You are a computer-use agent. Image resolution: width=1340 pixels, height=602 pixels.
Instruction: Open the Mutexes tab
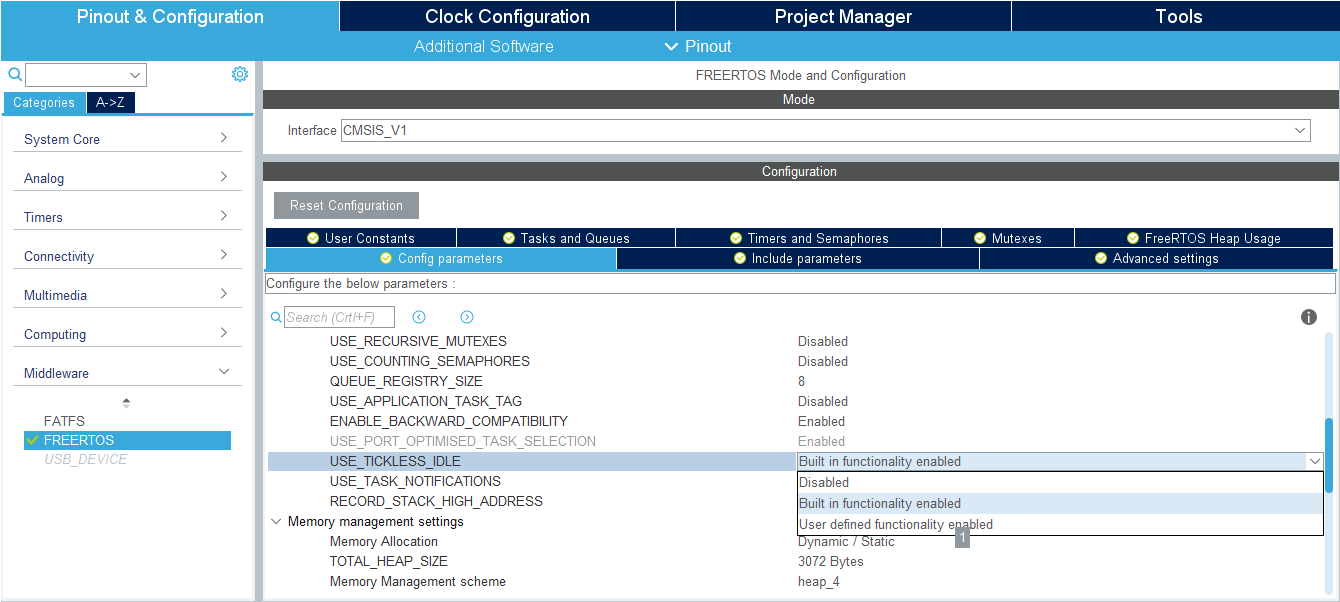pyautogui.click(x=1008, y=238)
